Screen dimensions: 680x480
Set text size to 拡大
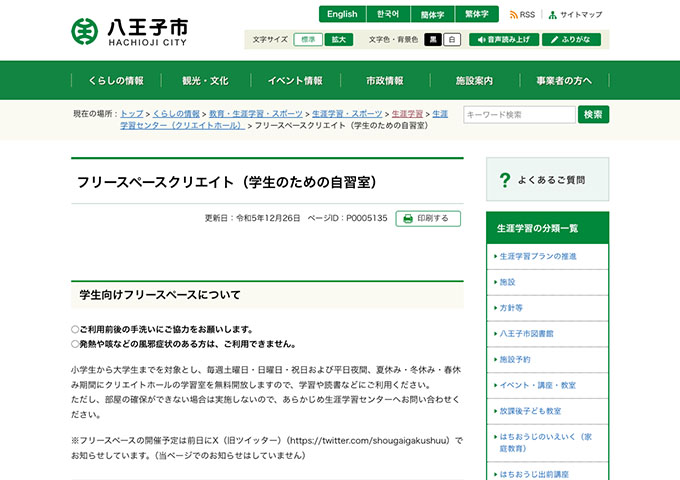point(339,39)
